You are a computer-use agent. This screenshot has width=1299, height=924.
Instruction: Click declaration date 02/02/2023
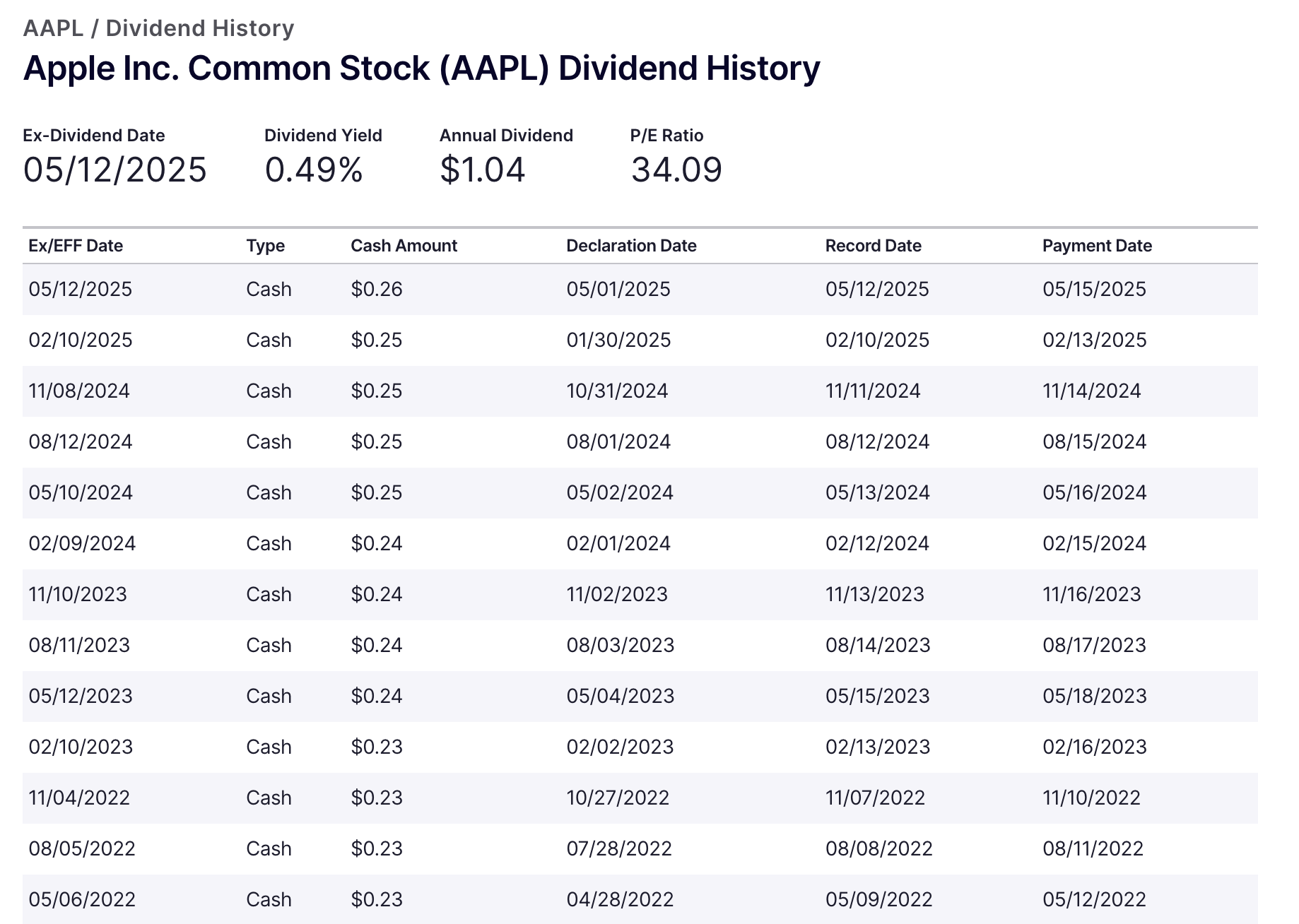[x=620, y=747]
